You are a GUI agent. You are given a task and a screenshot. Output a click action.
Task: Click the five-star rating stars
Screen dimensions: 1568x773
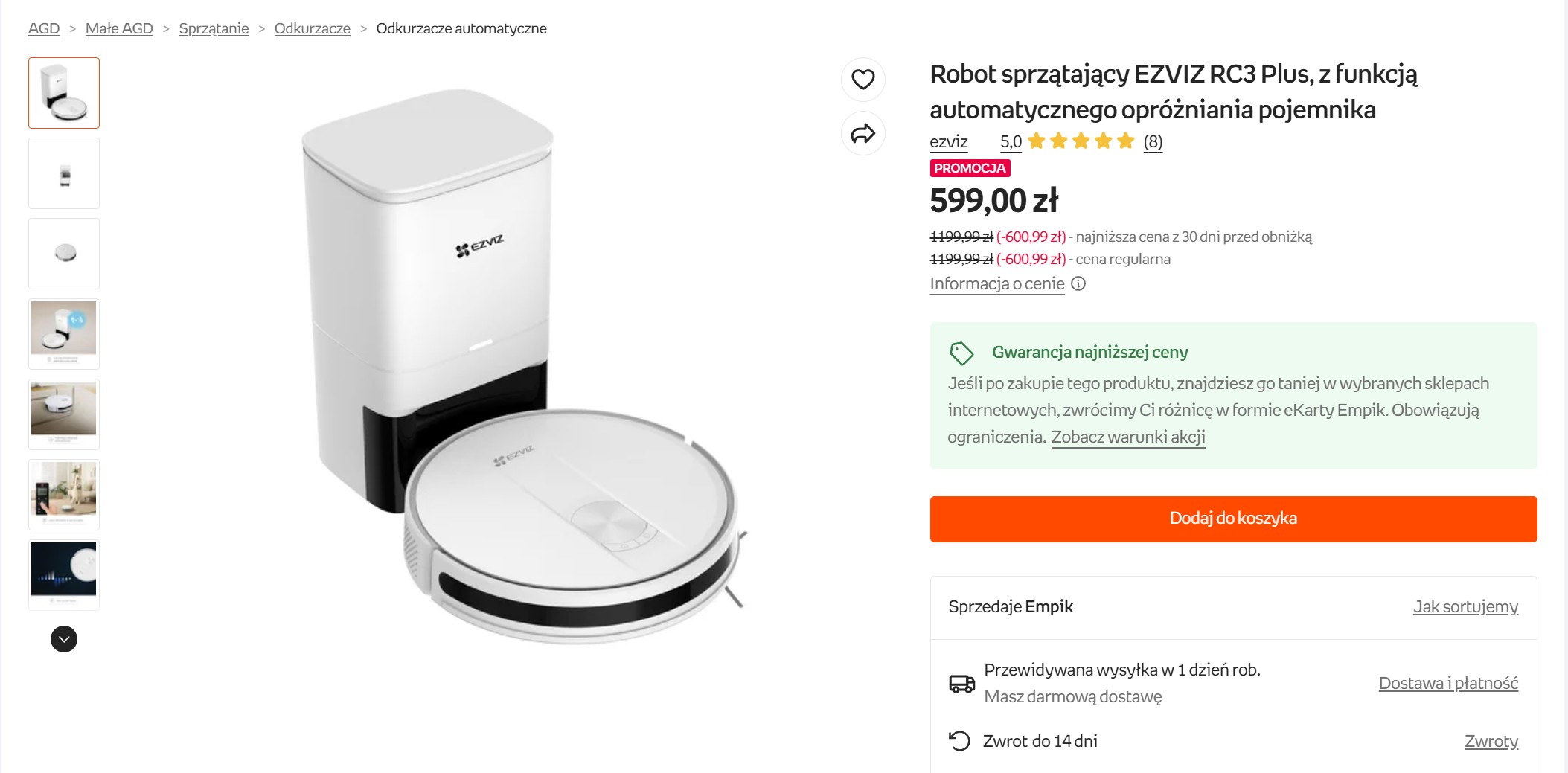1081,141
